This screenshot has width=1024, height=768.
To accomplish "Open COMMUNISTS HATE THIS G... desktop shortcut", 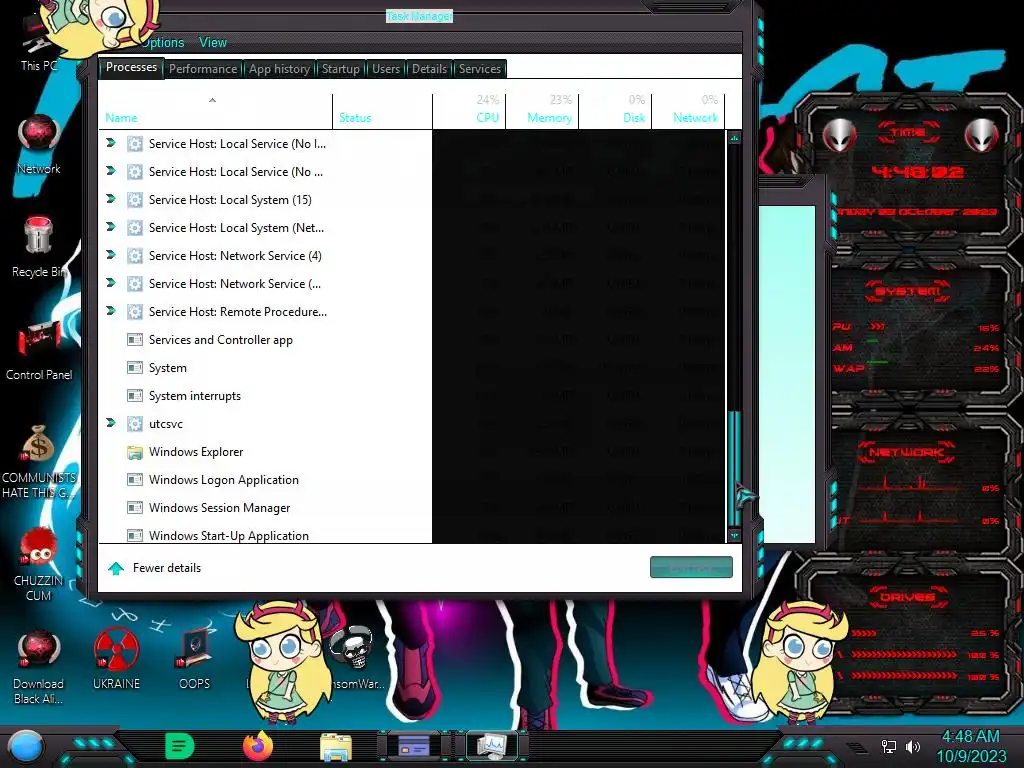I will (x=39, y=461).
